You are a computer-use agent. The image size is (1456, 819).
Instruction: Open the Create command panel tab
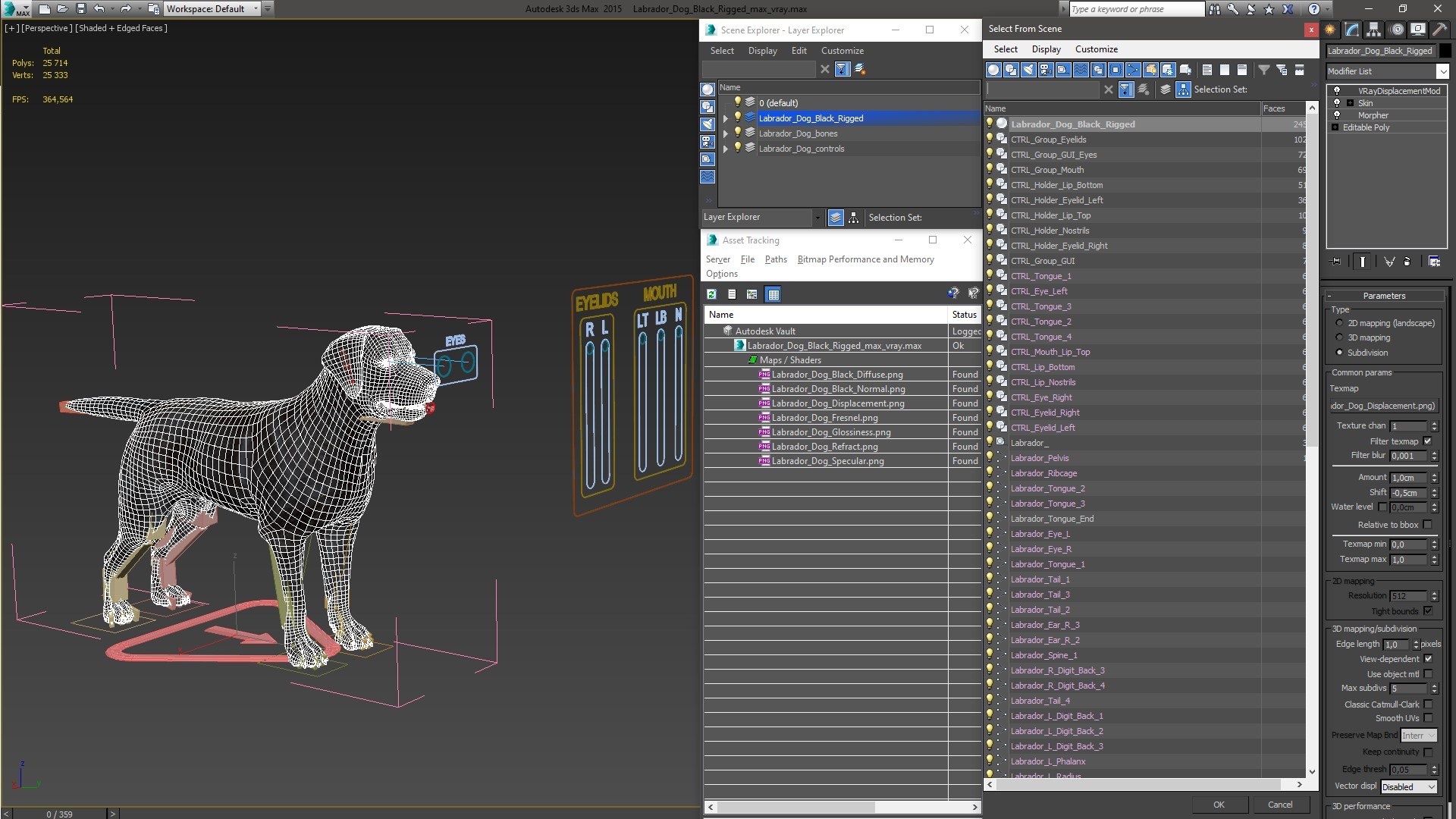[1329, 29]
